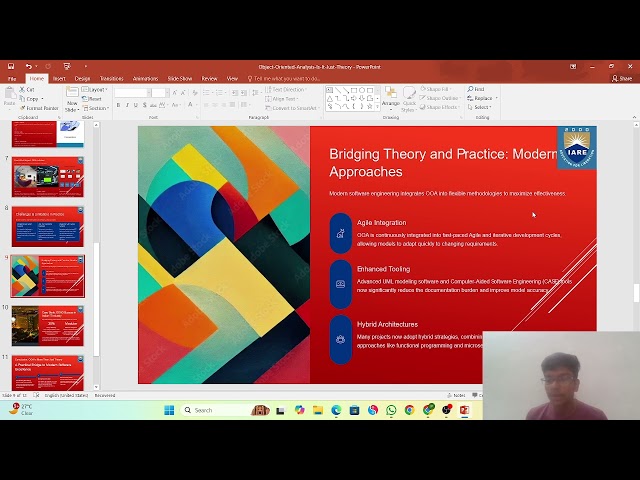Select slide 10 thumbnail
640x480 pixels.
click(x=48, y=326)
